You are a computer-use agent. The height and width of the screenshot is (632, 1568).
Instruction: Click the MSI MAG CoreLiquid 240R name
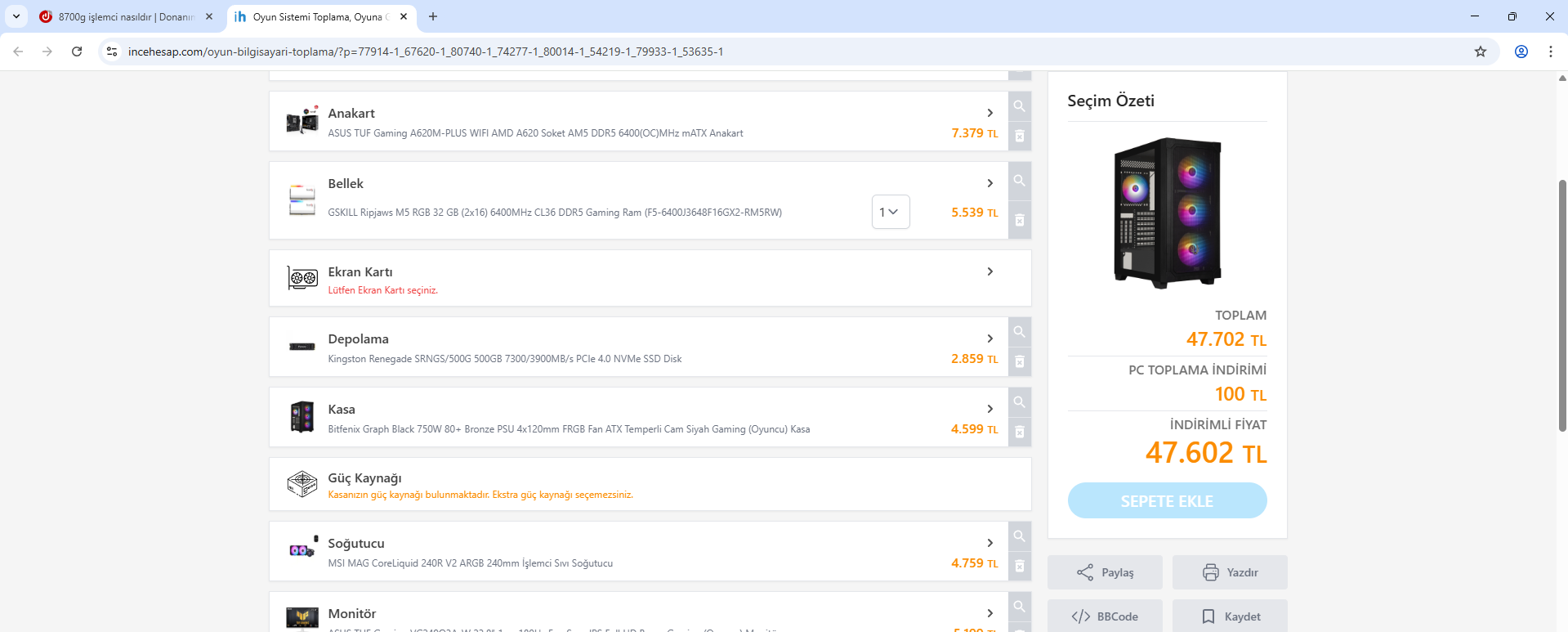(471, 563)
